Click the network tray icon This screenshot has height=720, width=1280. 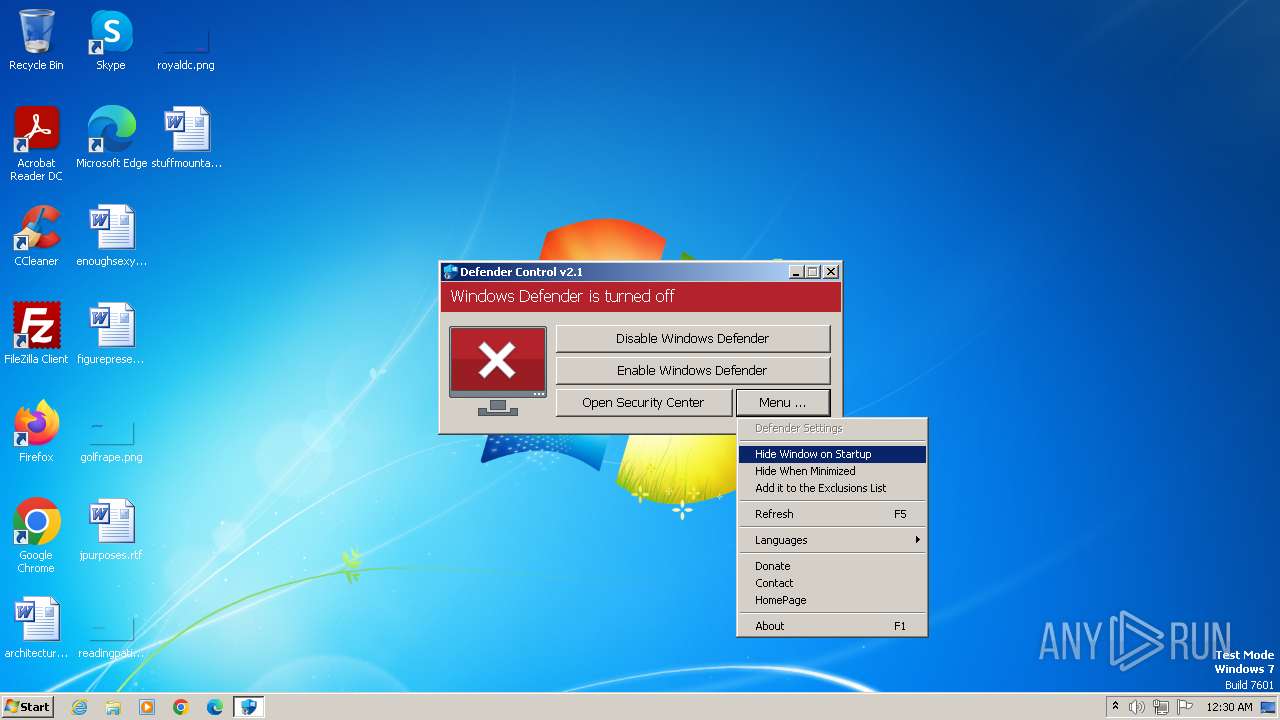click(1161, 707)
